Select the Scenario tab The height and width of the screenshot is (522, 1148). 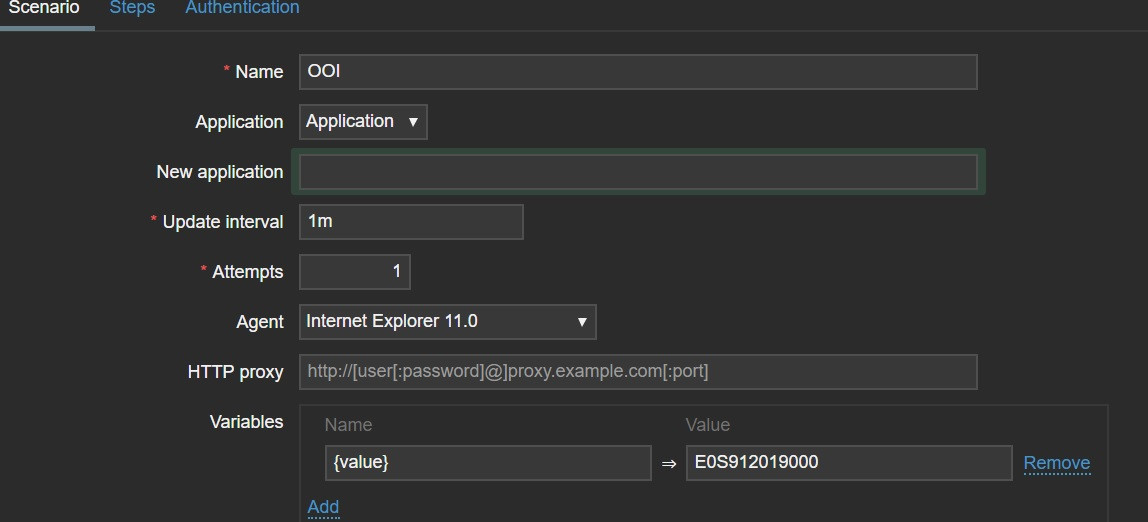[44, 8]
